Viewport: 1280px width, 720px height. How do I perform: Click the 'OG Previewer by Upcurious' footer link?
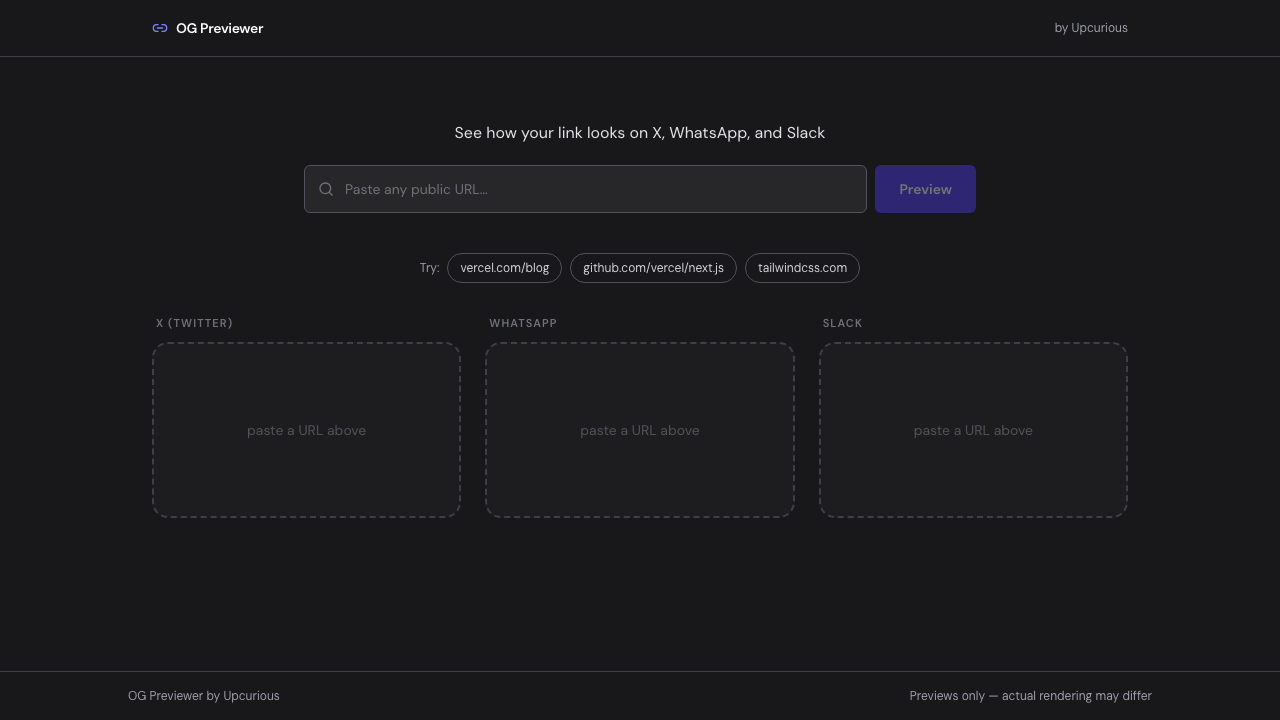point(204,696)
